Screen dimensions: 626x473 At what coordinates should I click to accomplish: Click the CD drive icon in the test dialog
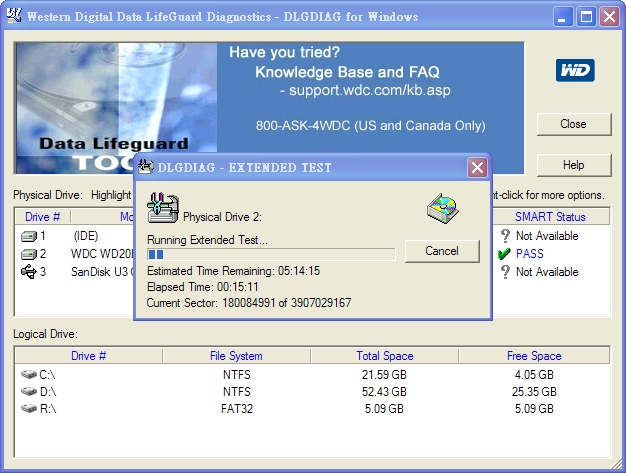pos(443,208)
